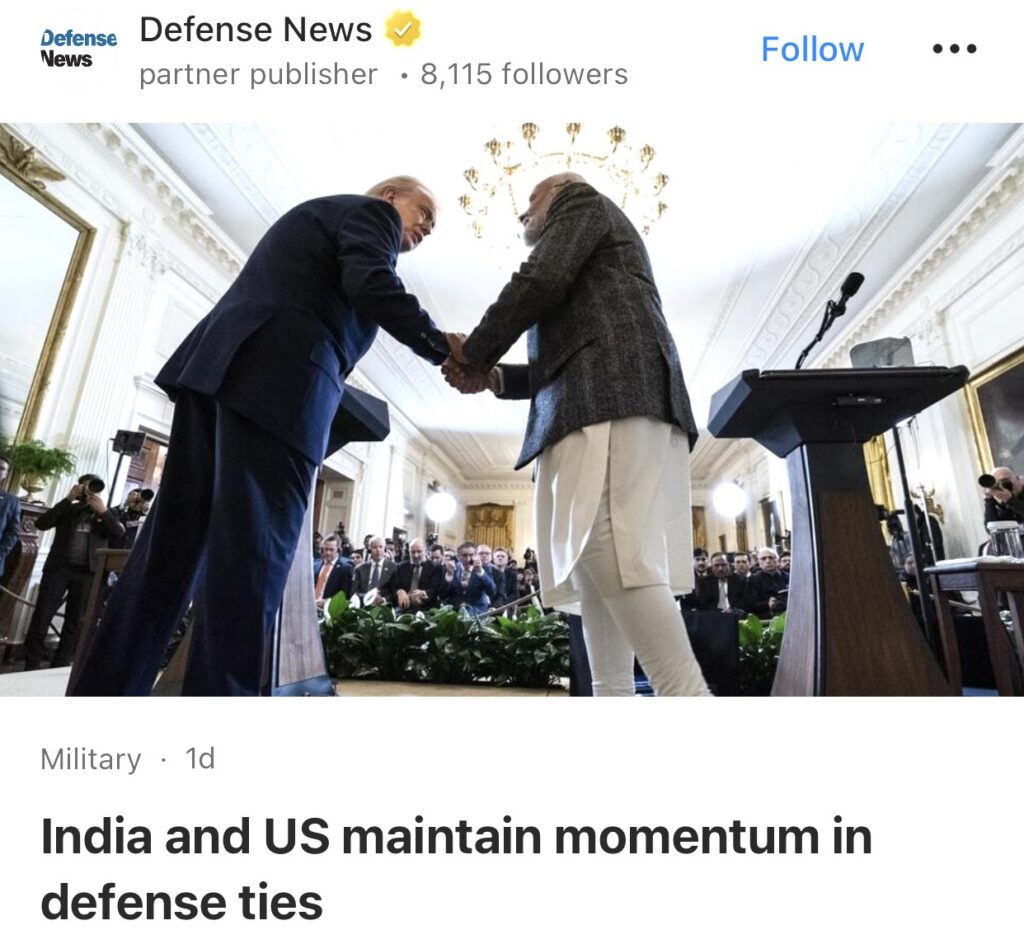The height and width of the screenshot is (944, 1024).
Task: Open the three-dot more options menu
Action: [954, 48]
